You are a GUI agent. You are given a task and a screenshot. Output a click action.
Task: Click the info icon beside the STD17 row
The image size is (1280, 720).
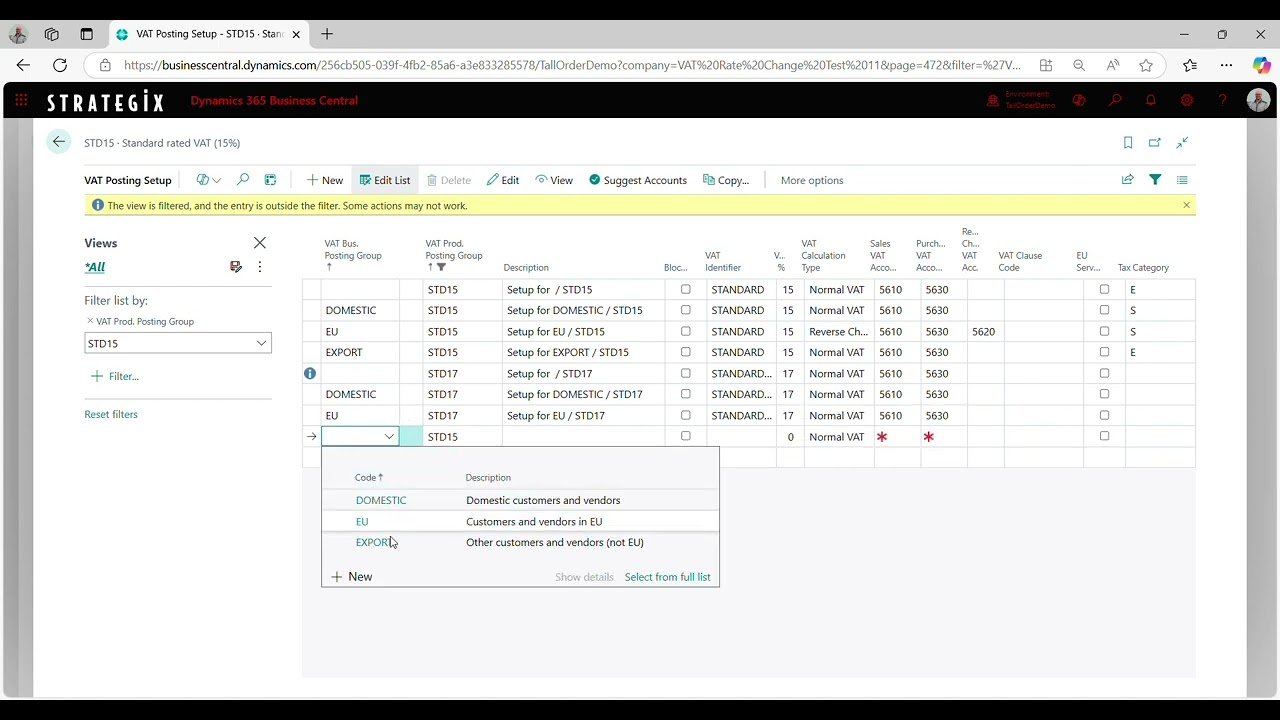310,373
